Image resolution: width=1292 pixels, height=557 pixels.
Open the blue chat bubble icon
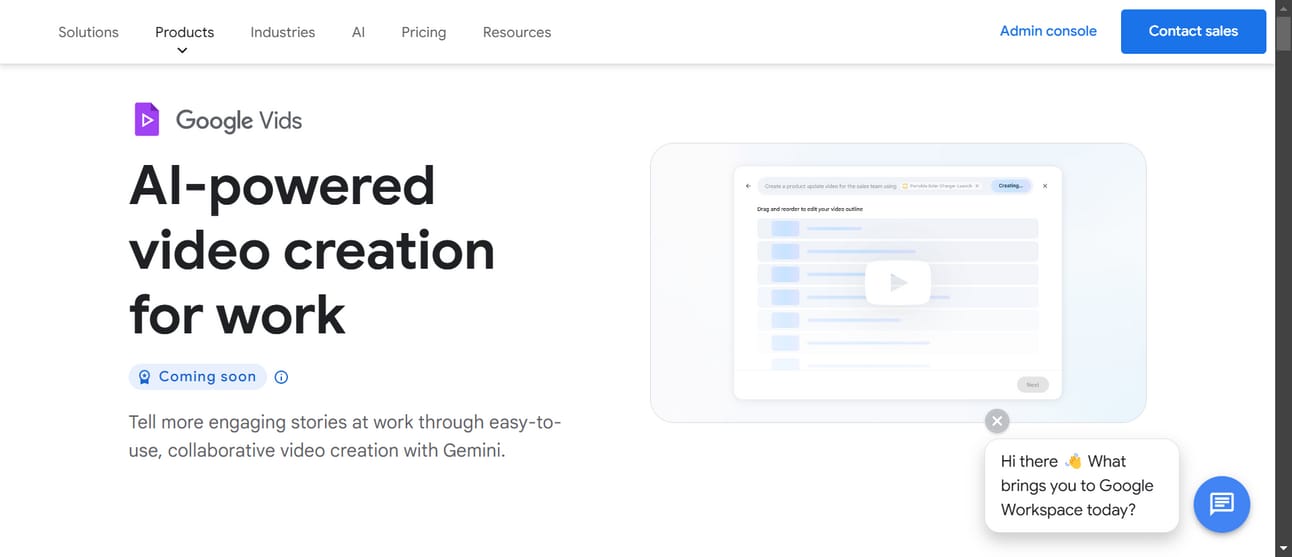1222,503
